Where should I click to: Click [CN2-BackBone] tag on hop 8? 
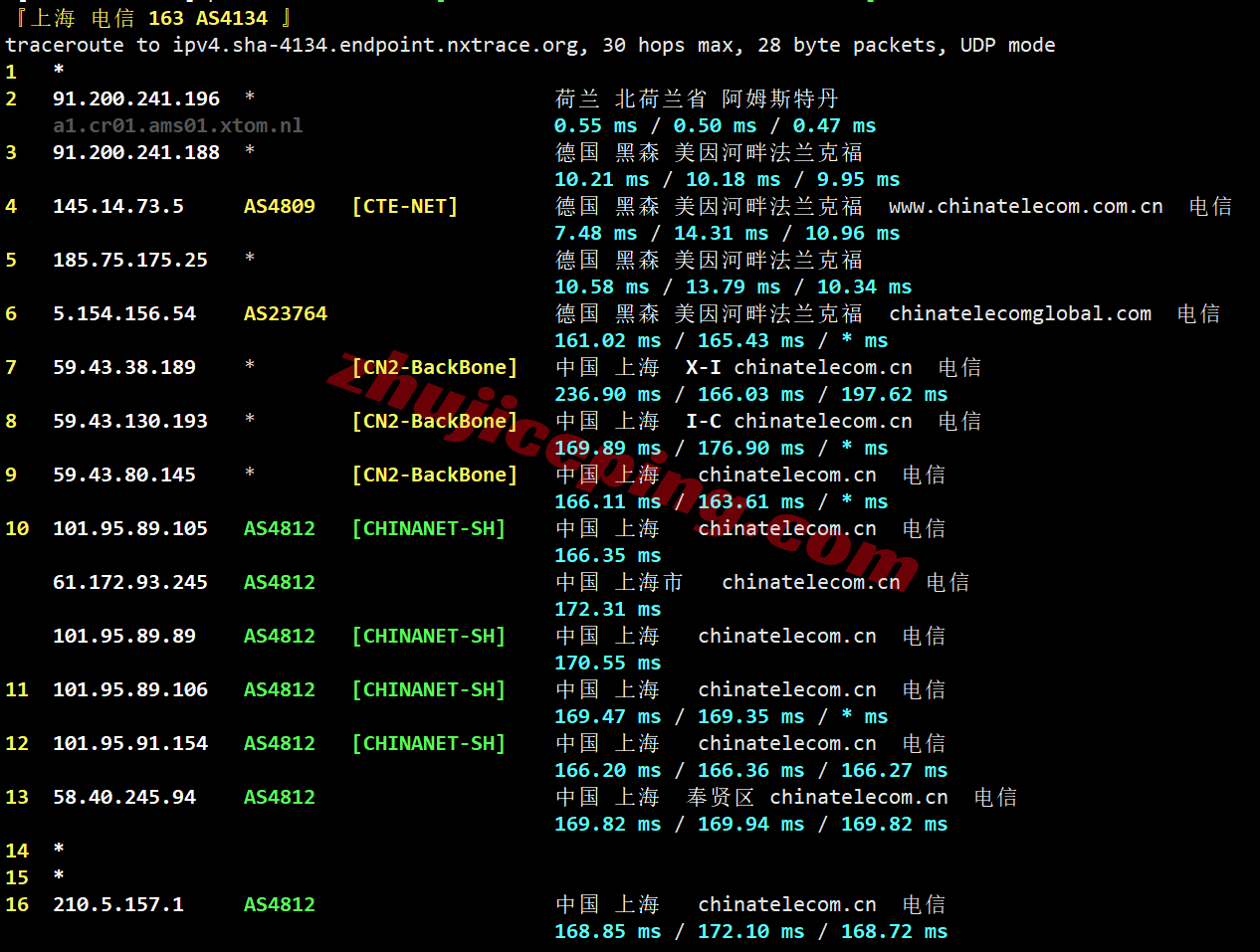click(435, 421)
